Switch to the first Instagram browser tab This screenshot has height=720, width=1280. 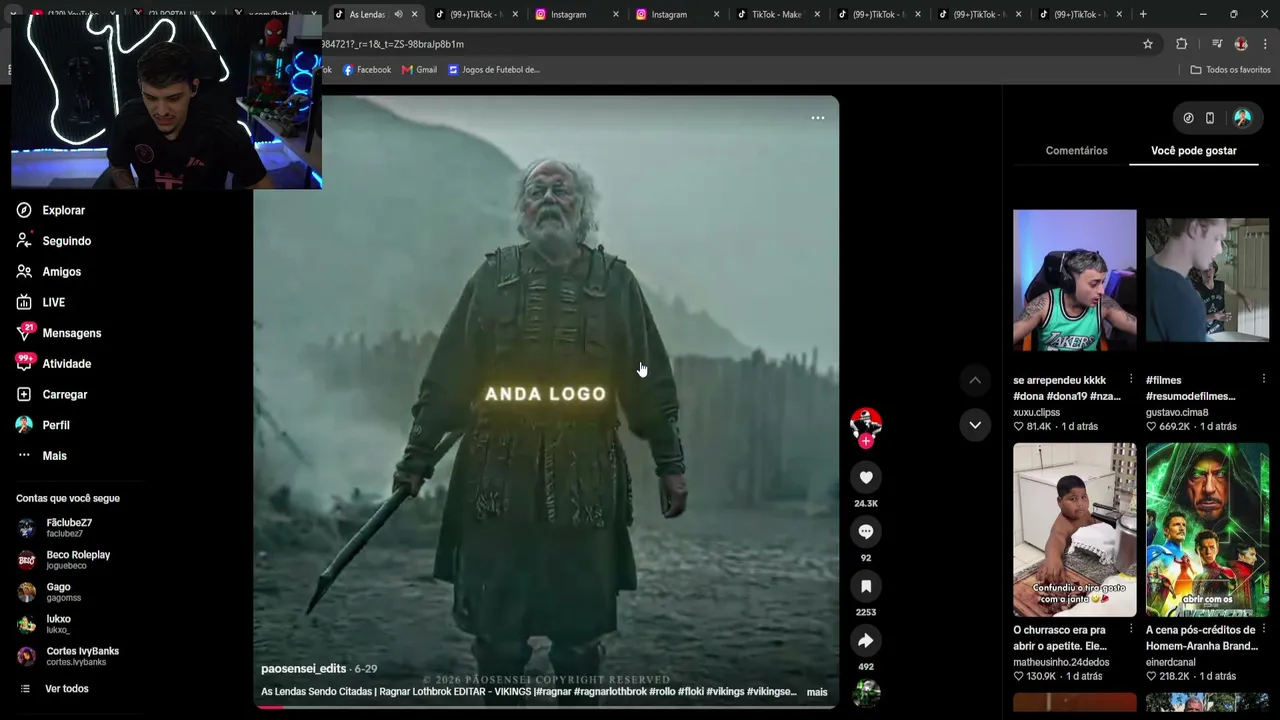coord(577,14)
